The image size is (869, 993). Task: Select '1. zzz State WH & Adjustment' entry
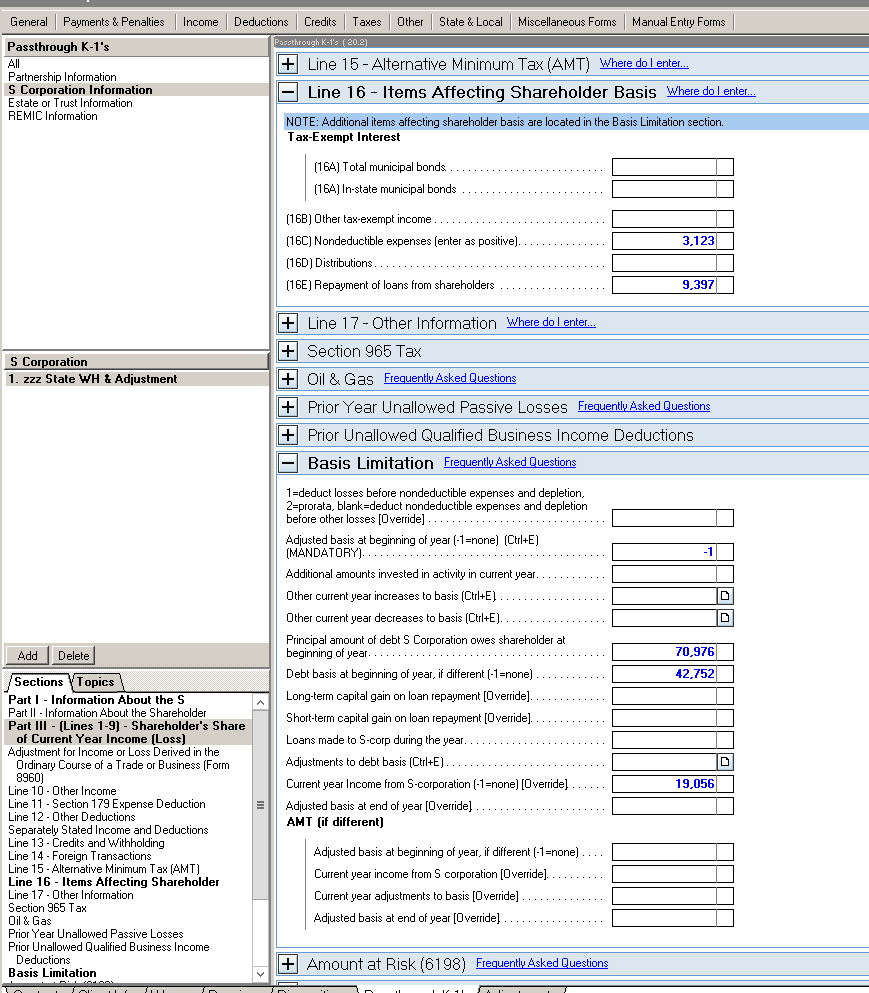coord(95,378)
